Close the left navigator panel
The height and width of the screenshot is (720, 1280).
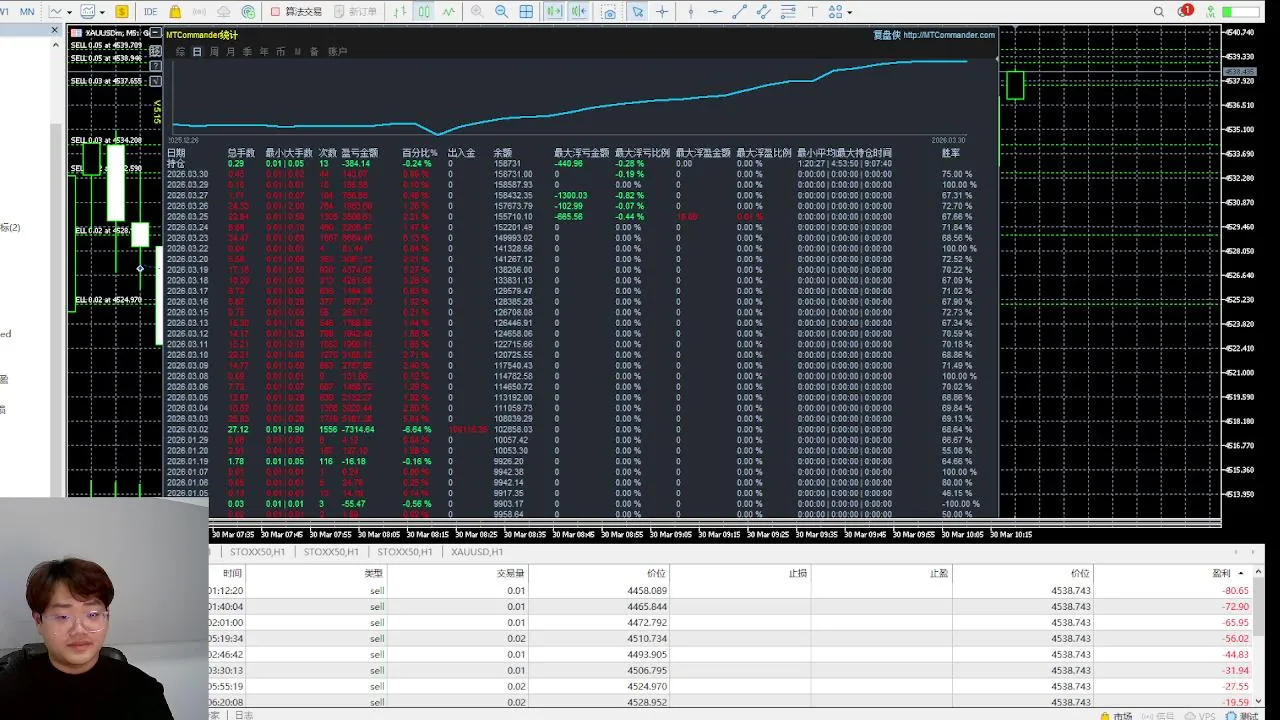(x=55, y=30)
